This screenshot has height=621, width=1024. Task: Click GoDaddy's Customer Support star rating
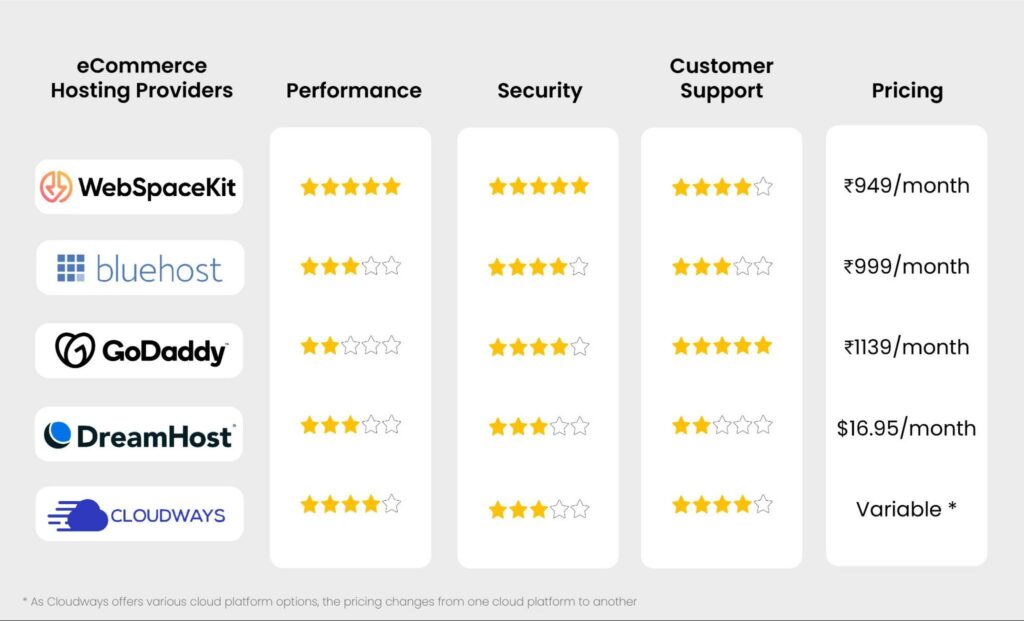coord(722,346)
